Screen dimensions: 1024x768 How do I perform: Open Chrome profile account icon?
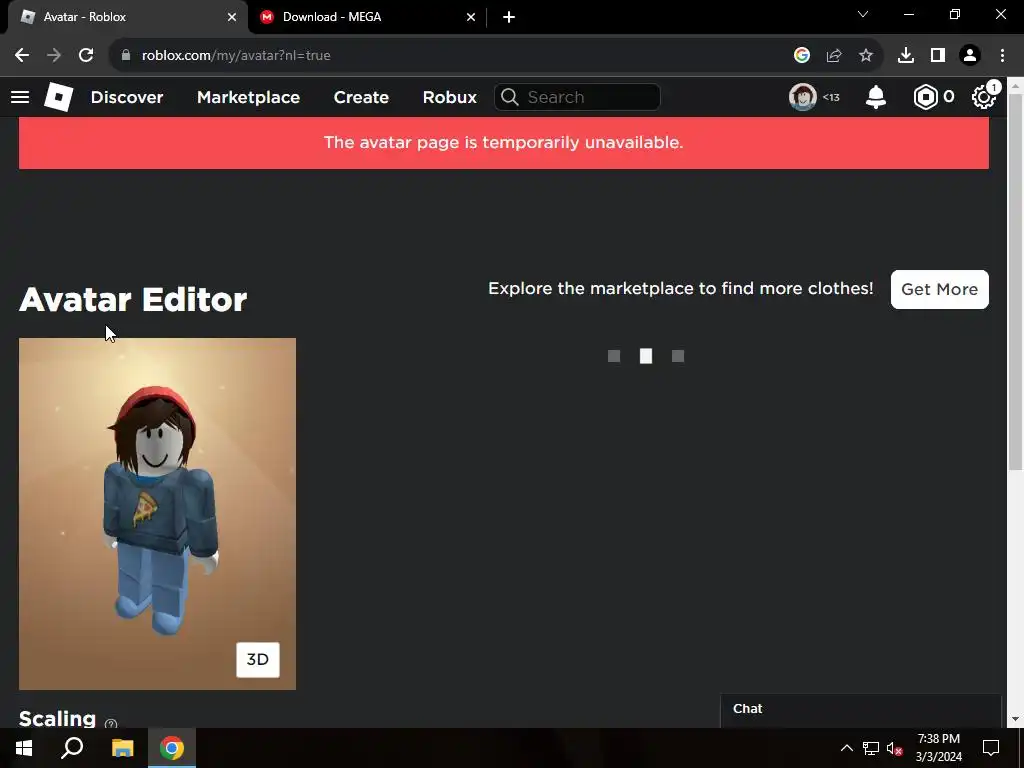[970, 56]
